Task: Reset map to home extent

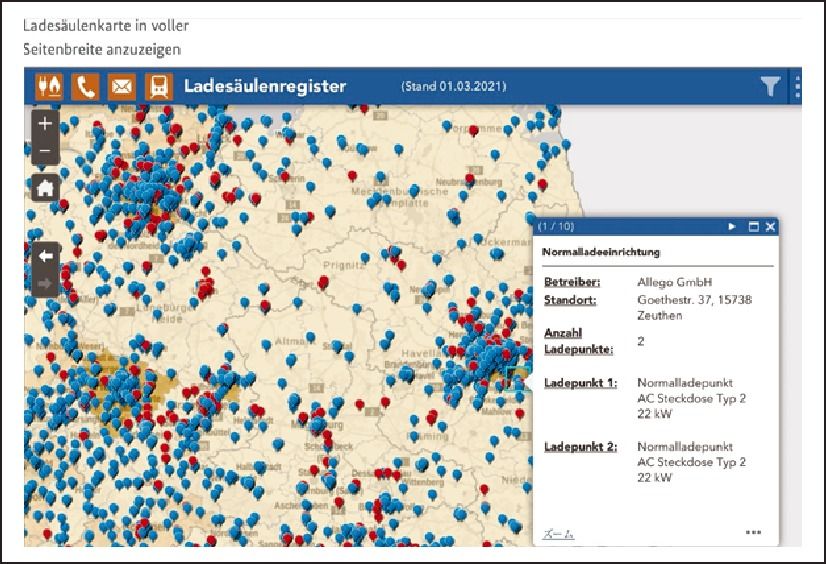Action: [x=45, y=187]
